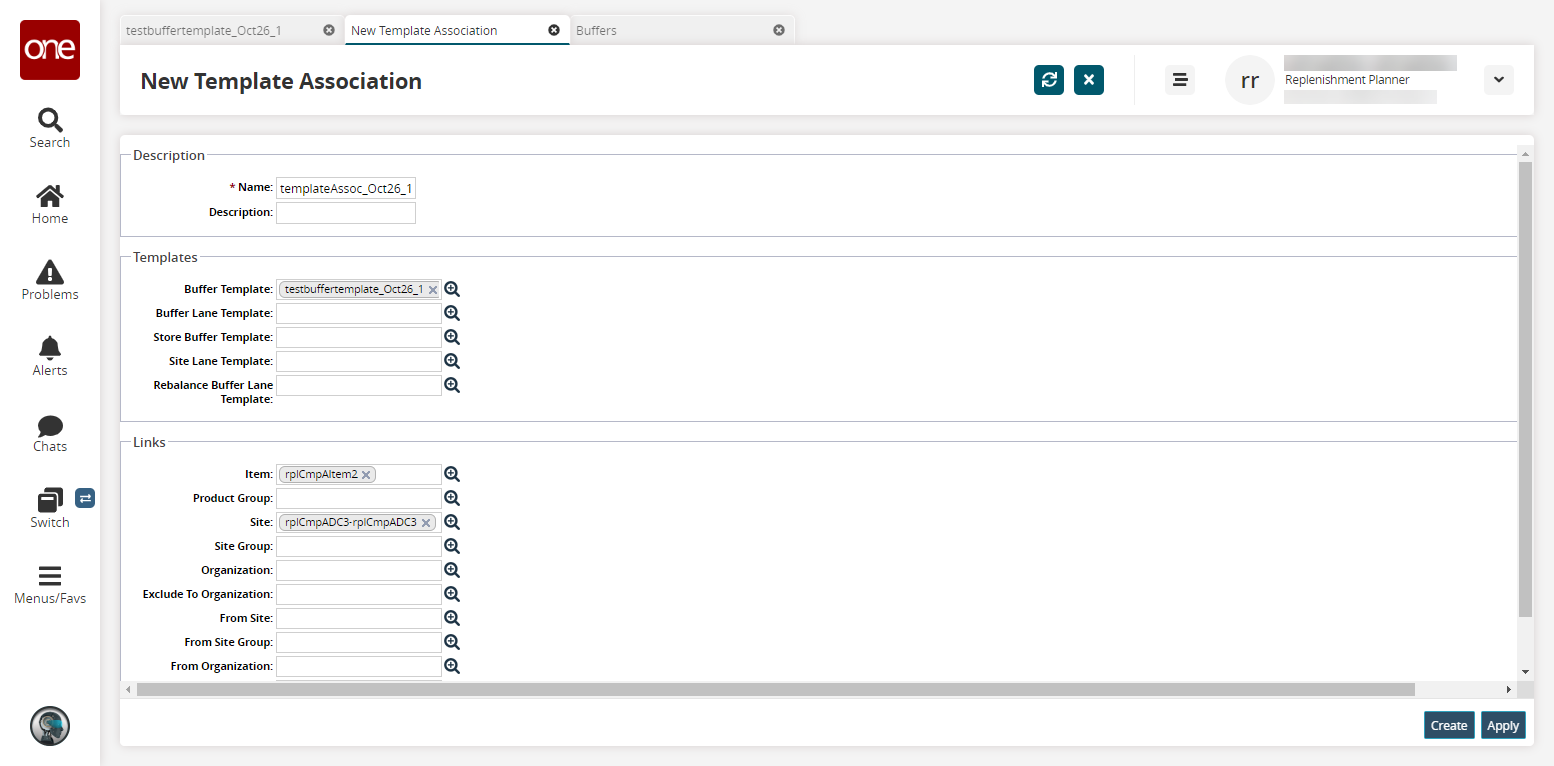Screen dimensions: 1554x766
Task: Open the Problems warning icon
Action: [x=50, y=272]
